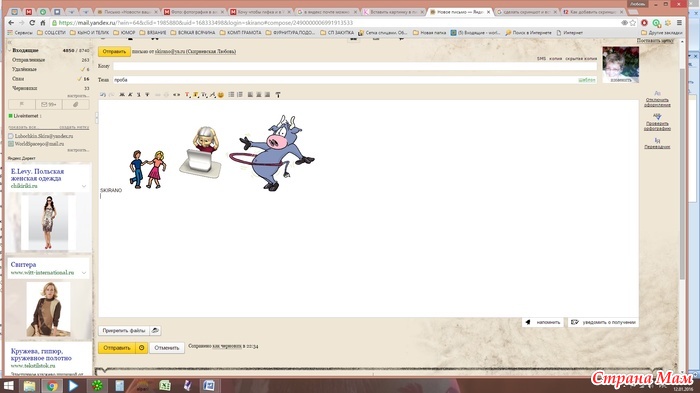Open the text color dropdown
700x393 pixels.
point(188,95)
